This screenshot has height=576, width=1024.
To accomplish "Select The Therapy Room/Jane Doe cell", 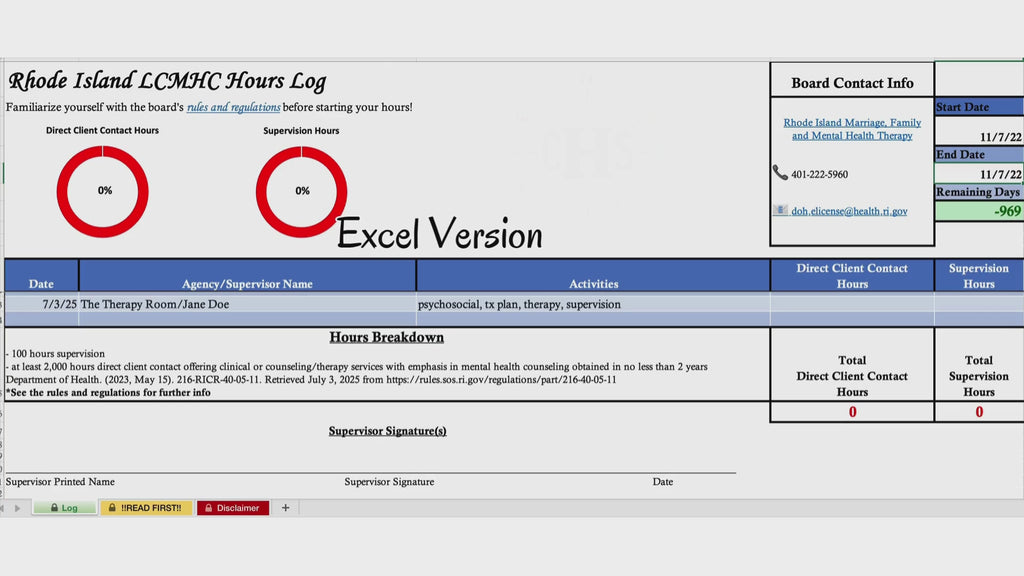I will click(248, 304).
